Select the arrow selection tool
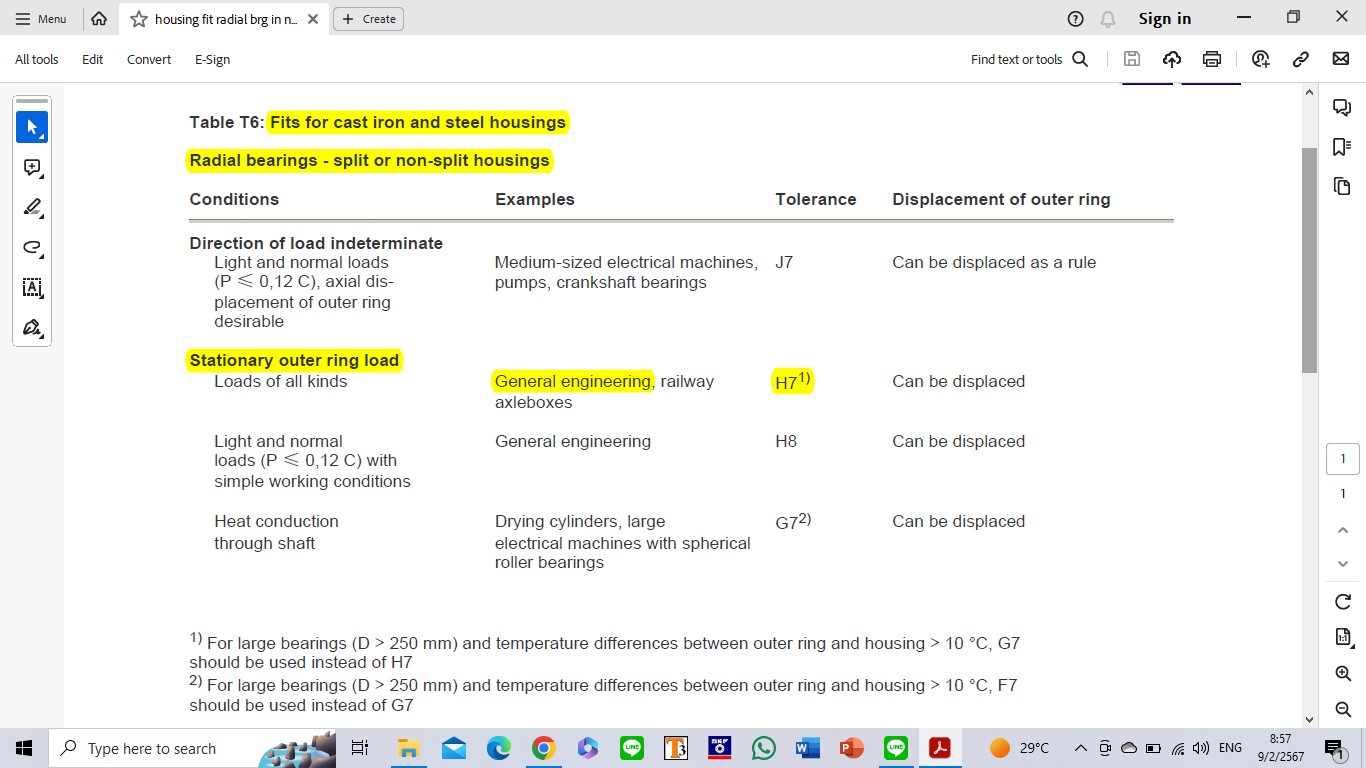Image resolution: width=1366 pixels, height=768 pixels. 32,127
